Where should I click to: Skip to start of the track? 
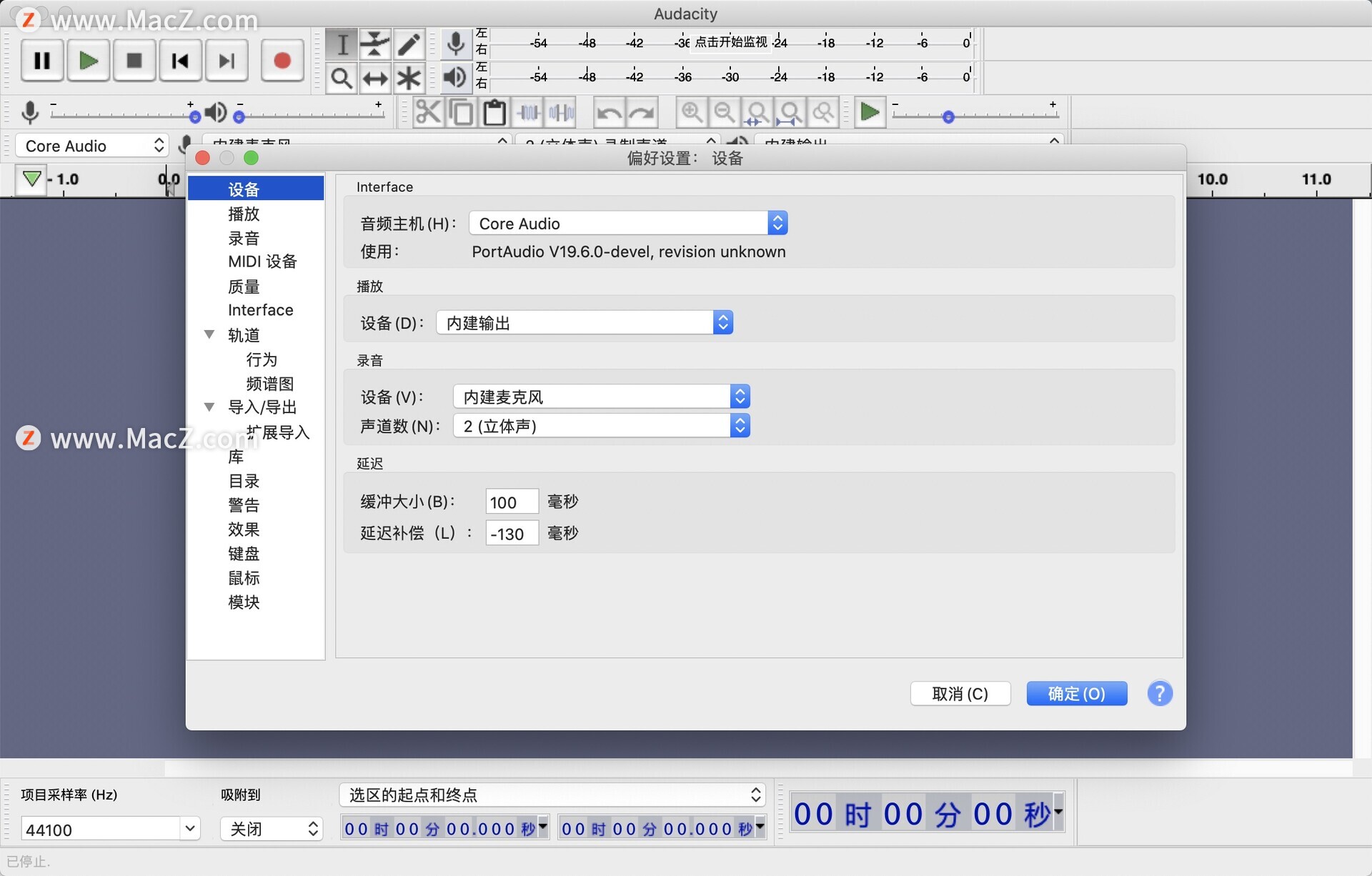tap(180, 61)
